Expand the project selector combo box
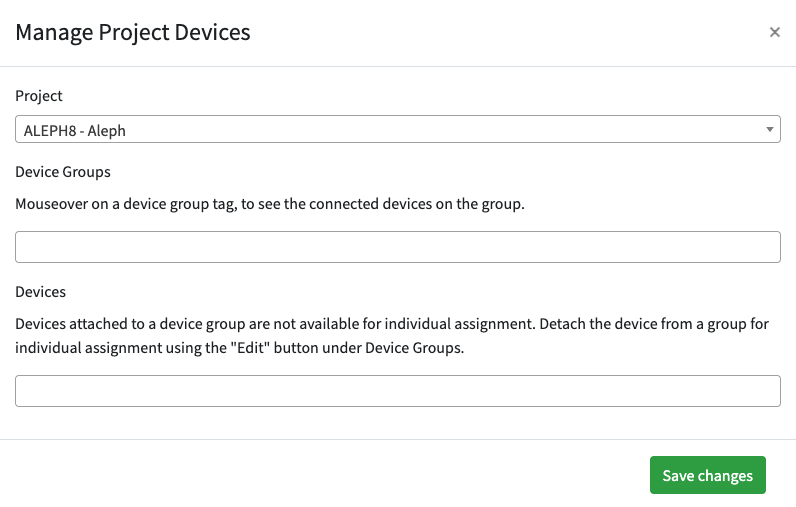The height and width of the screenshot is (507, 796). point(397,130)
